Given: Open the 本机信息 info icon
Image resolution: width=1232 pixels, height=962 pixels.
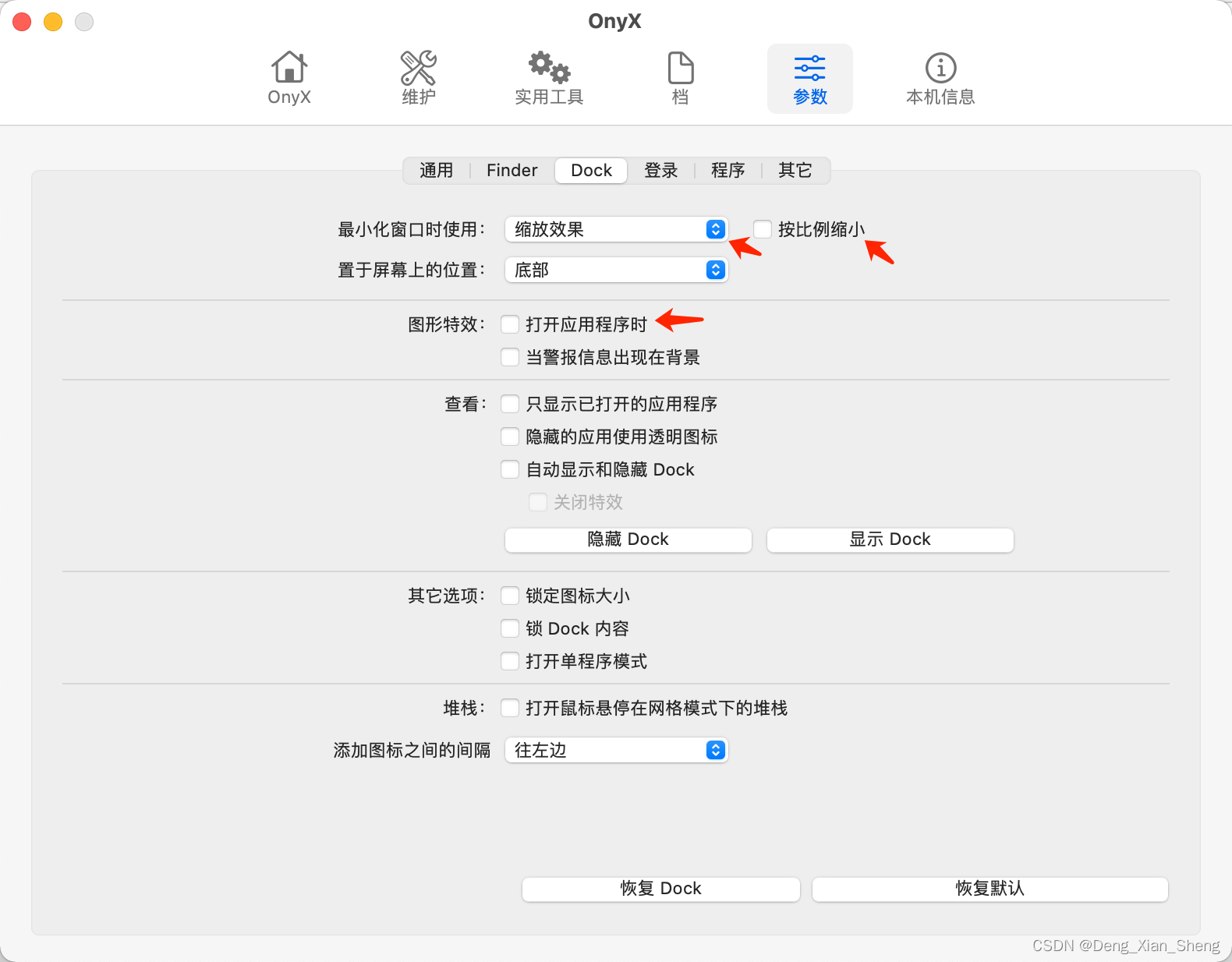Looking at the screenshot, I should pos(940,78).
